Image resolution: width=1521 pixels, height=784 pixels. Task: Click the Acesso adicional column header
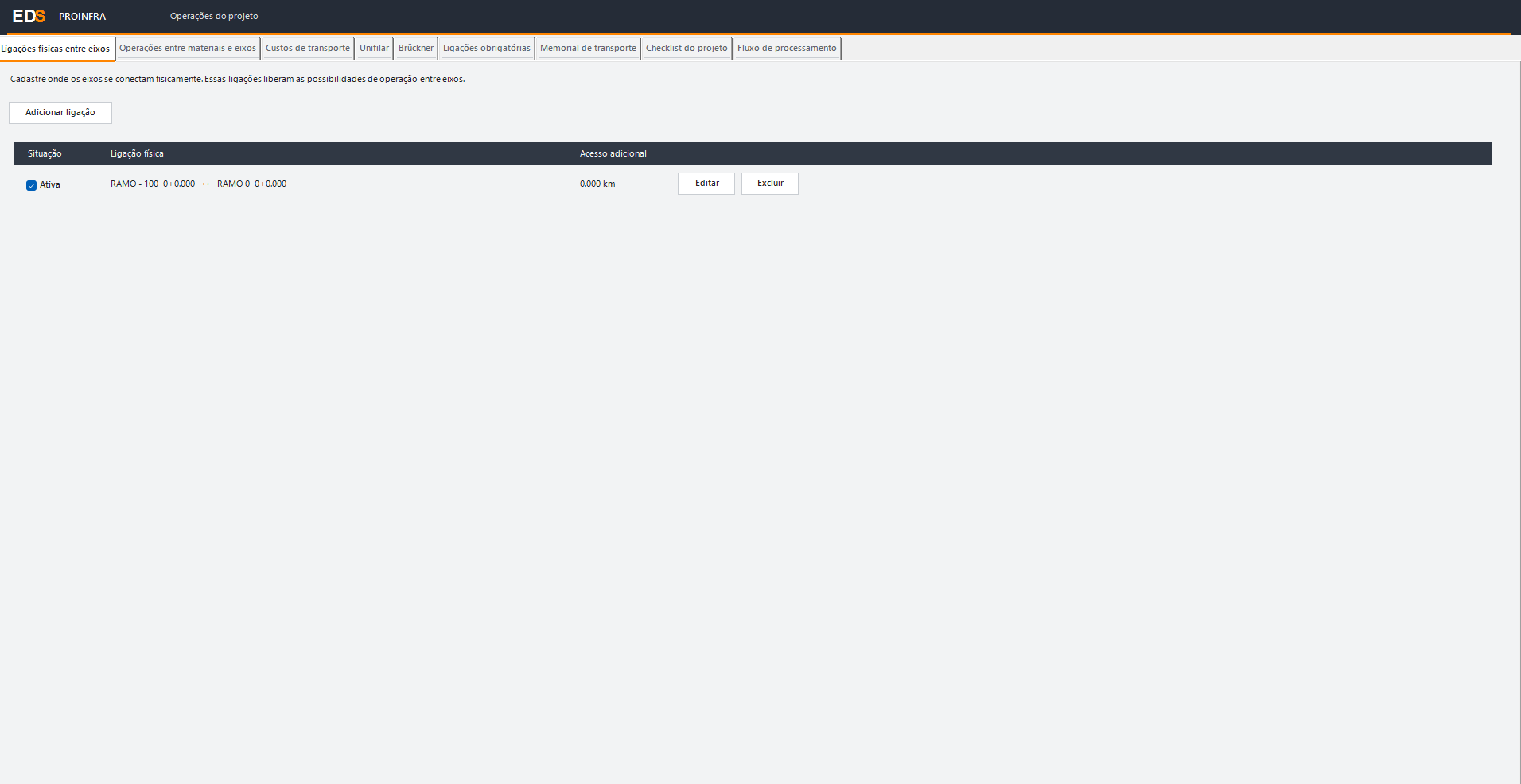click(x=613, y=153)
